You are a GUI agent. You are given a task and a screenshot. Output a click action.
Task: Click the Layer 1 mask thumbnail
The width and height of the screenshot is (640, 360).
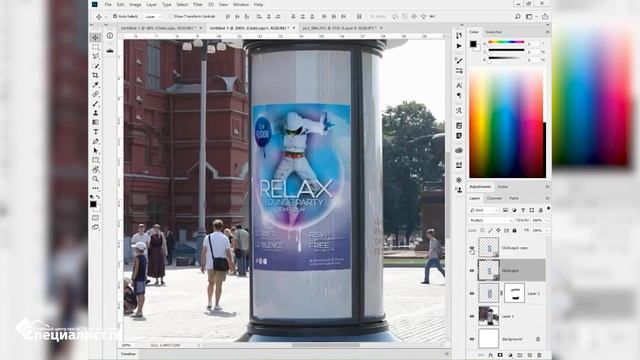click(x=514, y=293)
